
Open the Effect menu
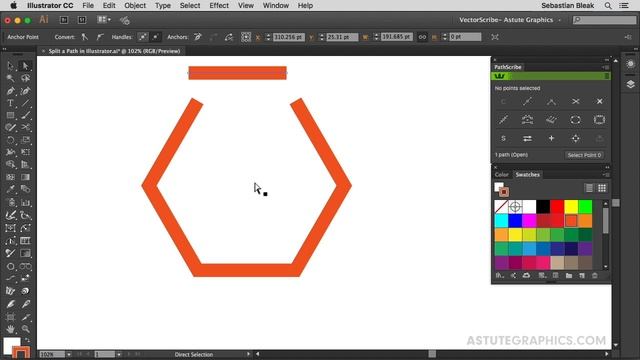(219, 6)
